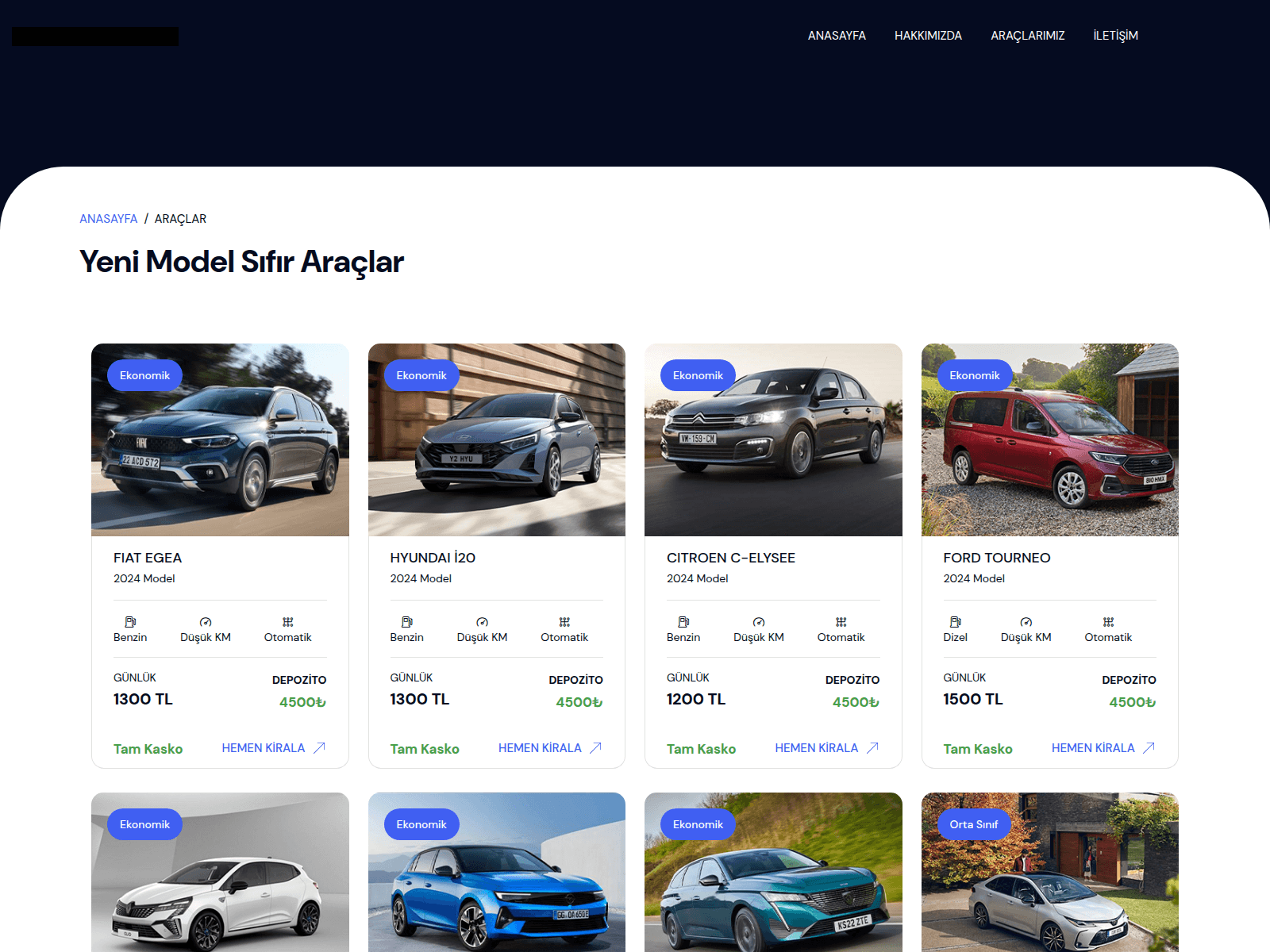Click the speedometer icon on Ford Tourneo card
The width and height of the screenshot is (1270, 952).
pos(1026,622)
